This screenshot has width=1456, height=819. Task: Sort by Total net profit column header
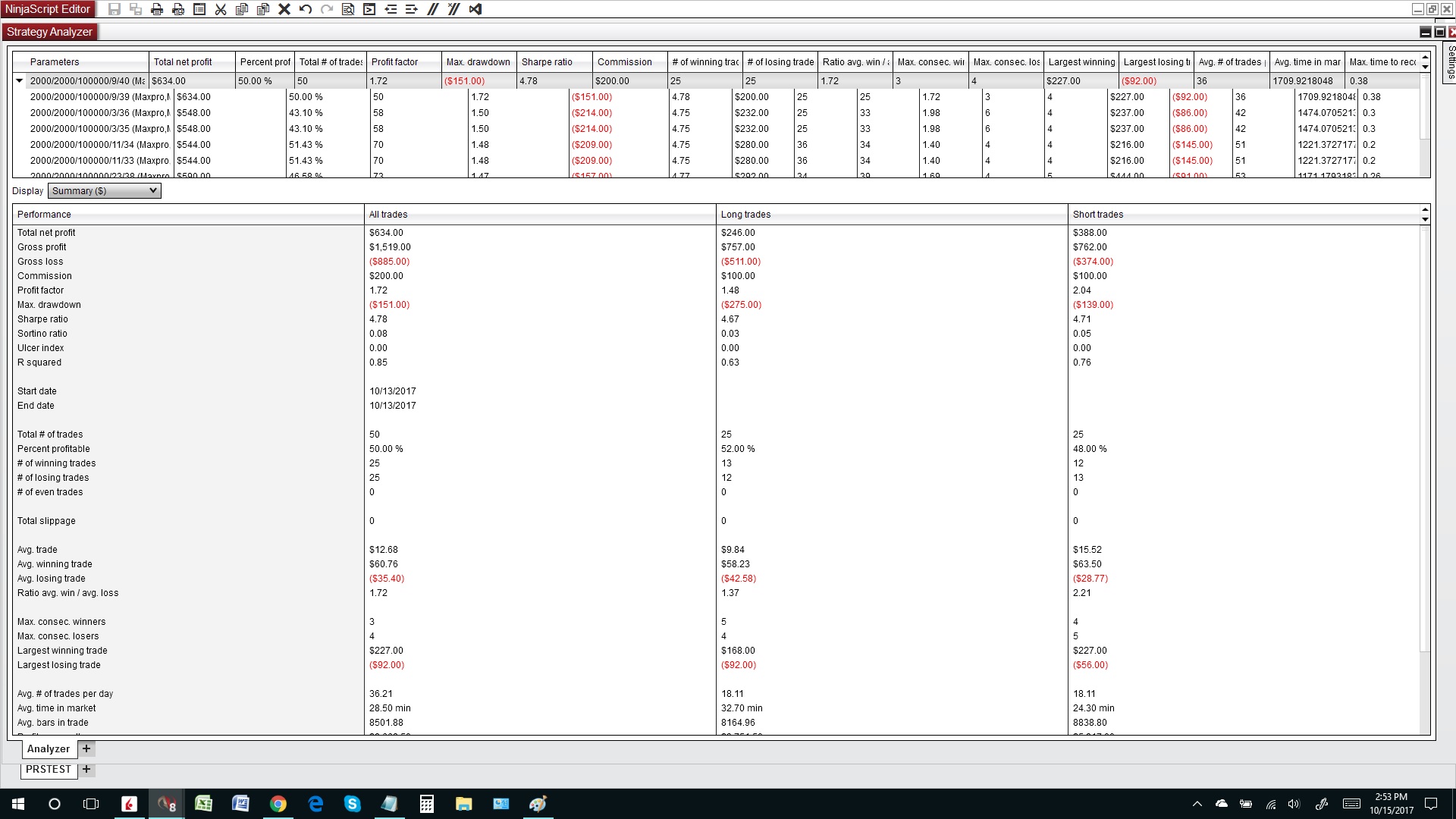[183, 62]
